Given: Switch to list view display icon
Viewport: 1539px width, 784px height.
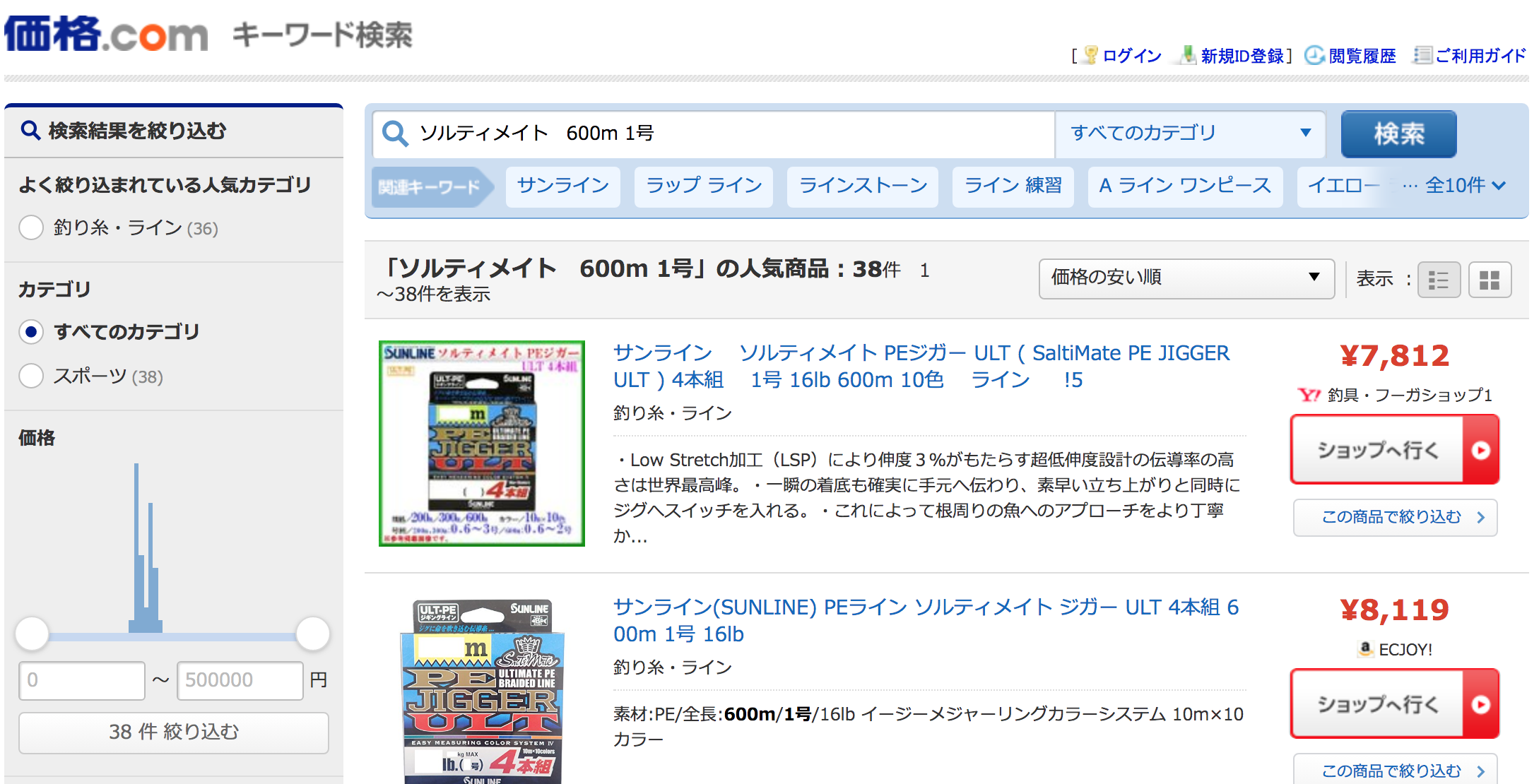Looking at the screenshot, I should [x=1439, y=280].
